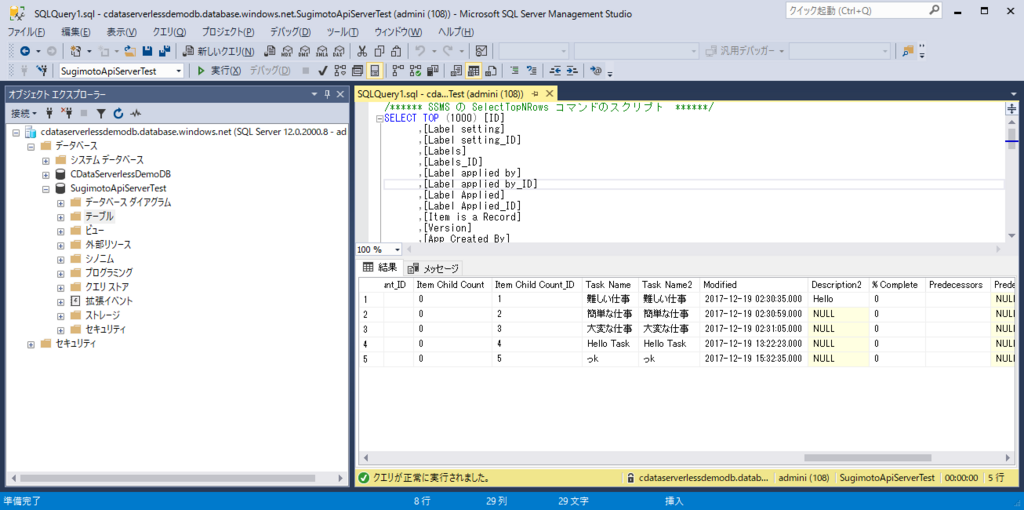Click the 新しいクエリ(N) button

[220, 51]
